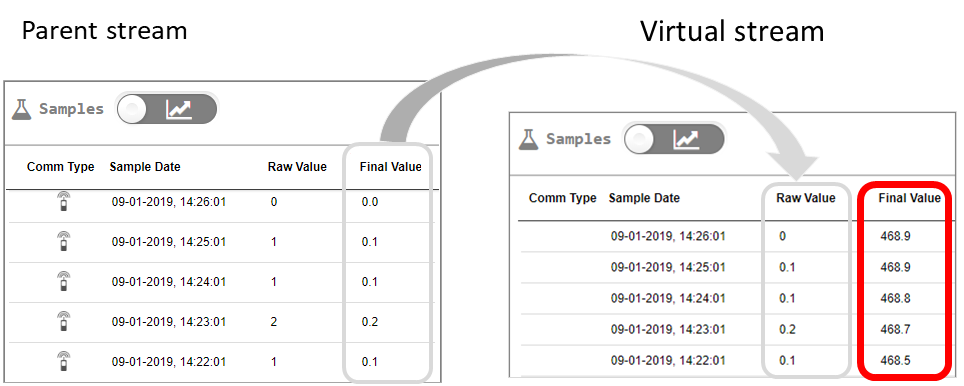The width and height of the screenshot is (964, 386).
Task: Click the chart icon on Virtual stream toggle
Action: point(686,140)
